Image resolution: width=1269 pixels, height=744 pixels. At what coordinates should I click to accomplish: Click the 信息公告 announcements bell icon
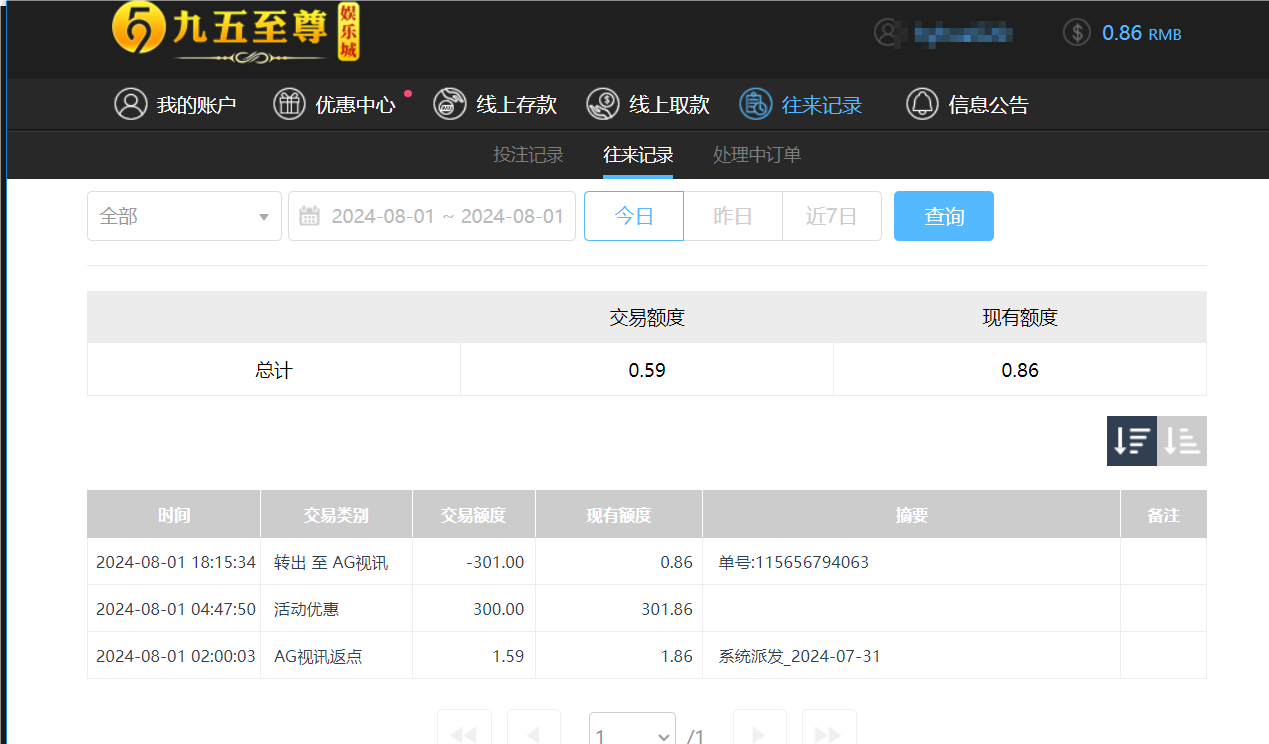point(922,104)
